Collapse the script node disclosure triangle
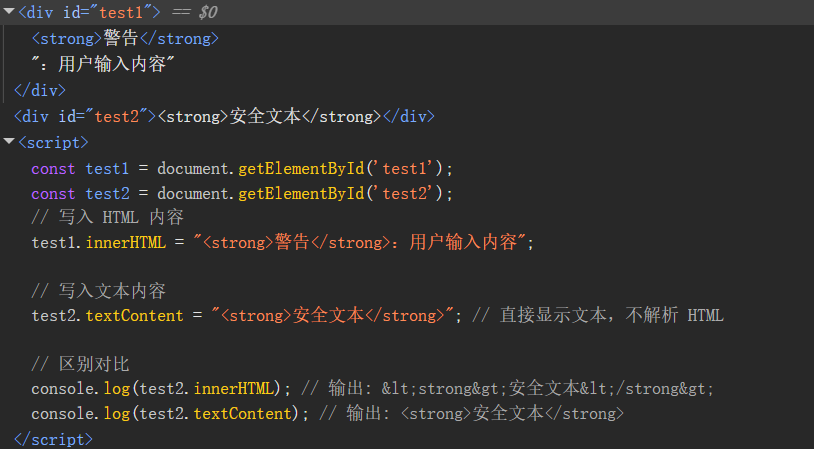 (8, 142)
